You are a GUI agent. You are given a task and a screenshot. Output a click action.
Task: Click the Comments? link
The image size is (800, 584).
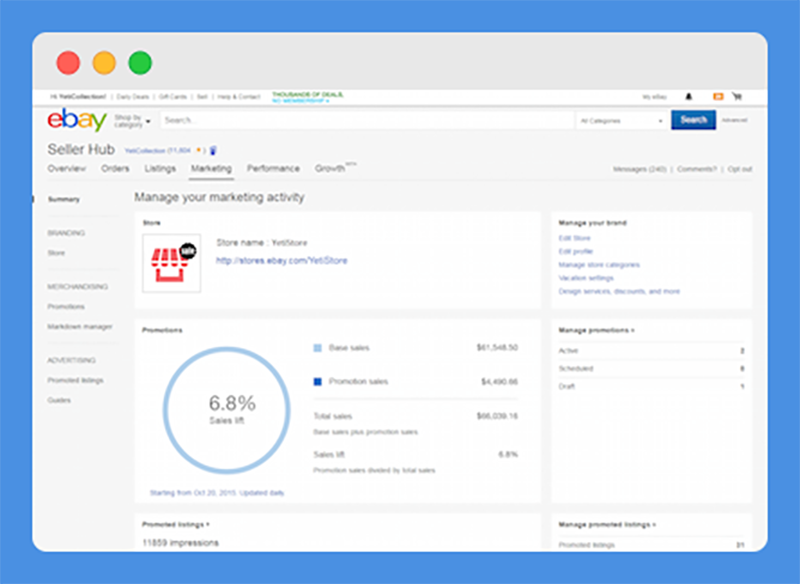click(697, 169)
